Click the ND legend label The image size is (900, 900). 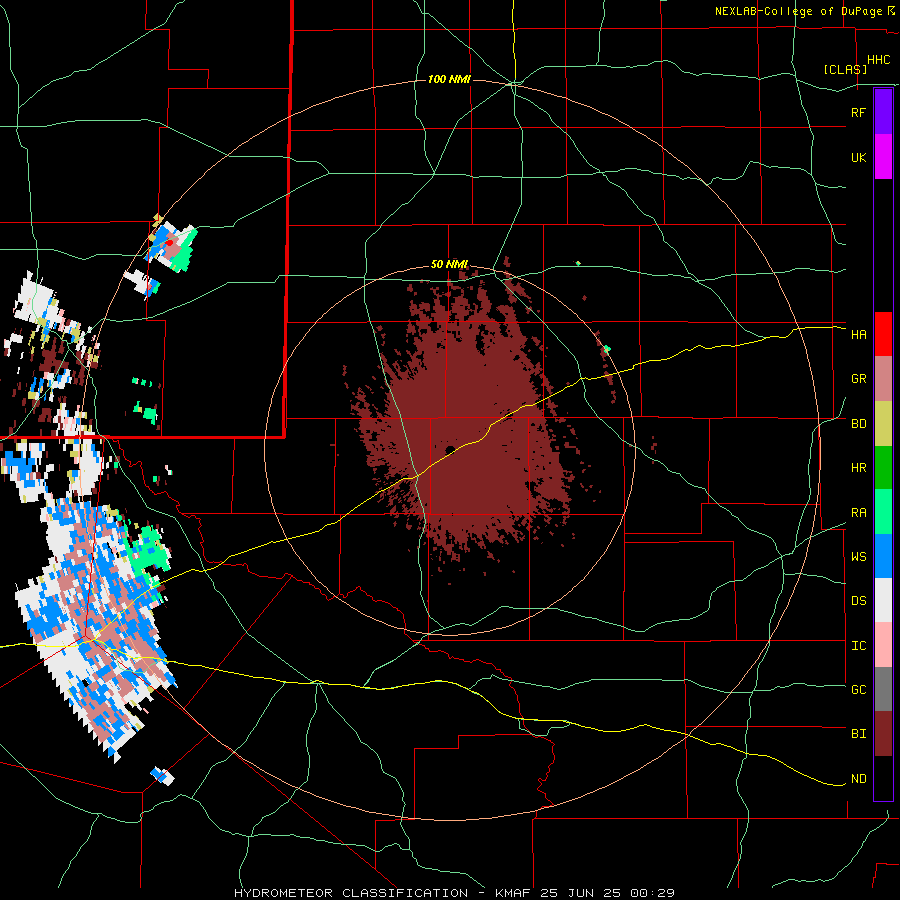(x=858, y=779)
